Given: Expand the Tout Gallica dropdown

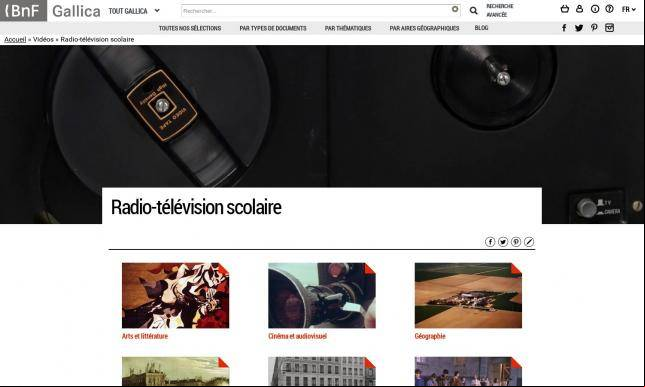Looking at the screenshot, I should pyautogui.click(x=134, y=11).
